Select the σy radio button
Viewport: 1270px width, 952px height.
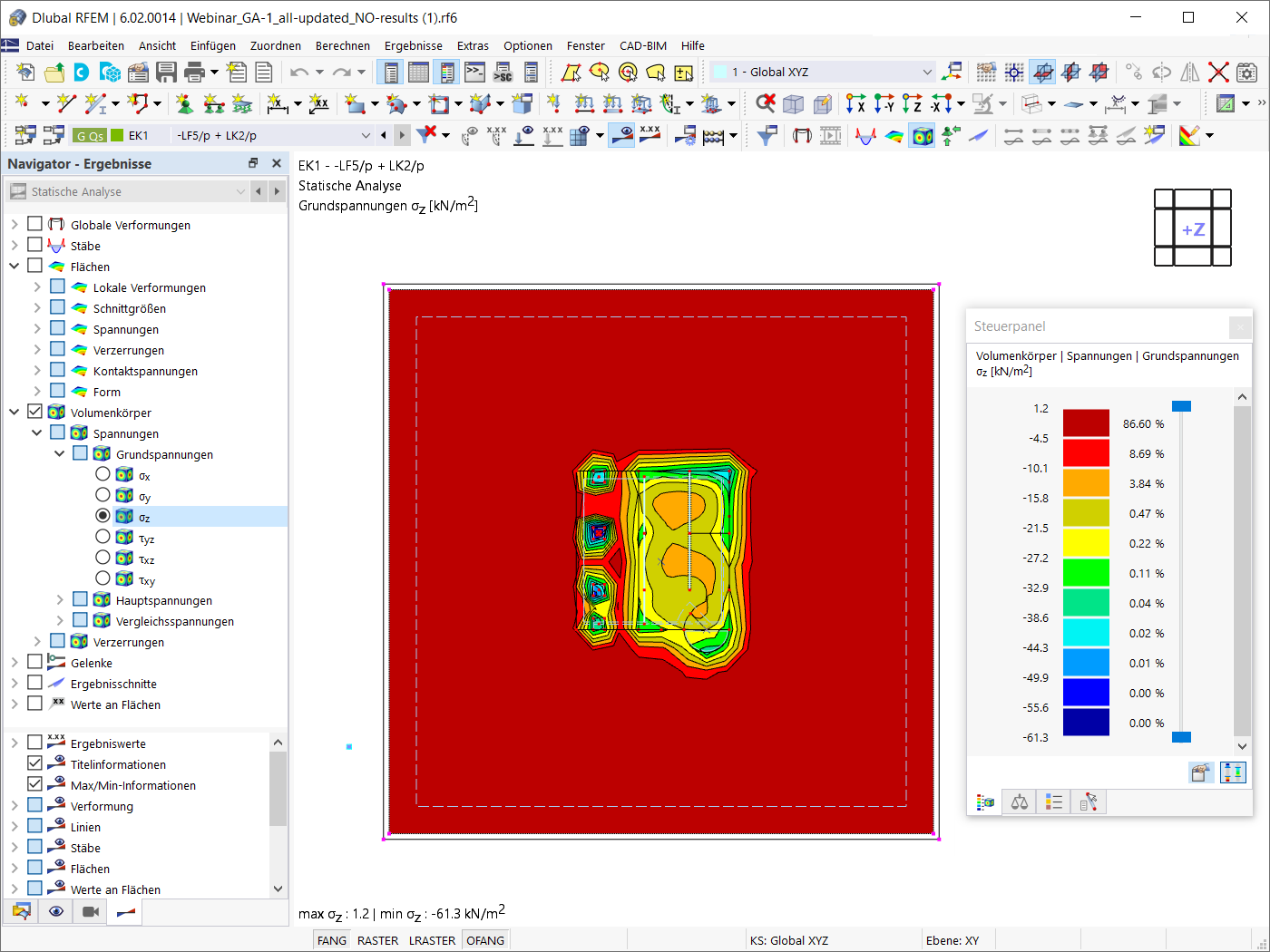pyautogui.click(x=103, y=495)
